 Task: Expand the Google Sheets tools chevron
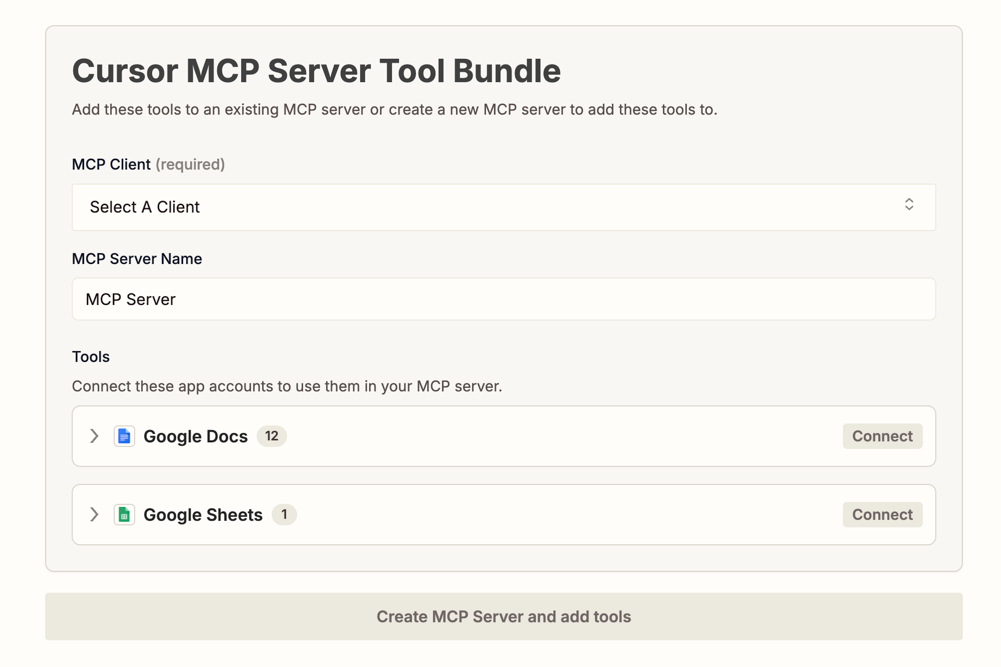tap(94, 515)
